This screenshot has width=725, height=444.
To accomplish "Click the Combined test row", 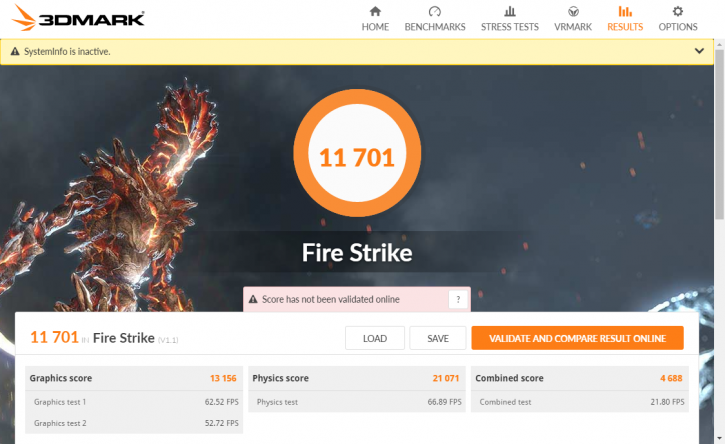I will [x=580, y=402].
